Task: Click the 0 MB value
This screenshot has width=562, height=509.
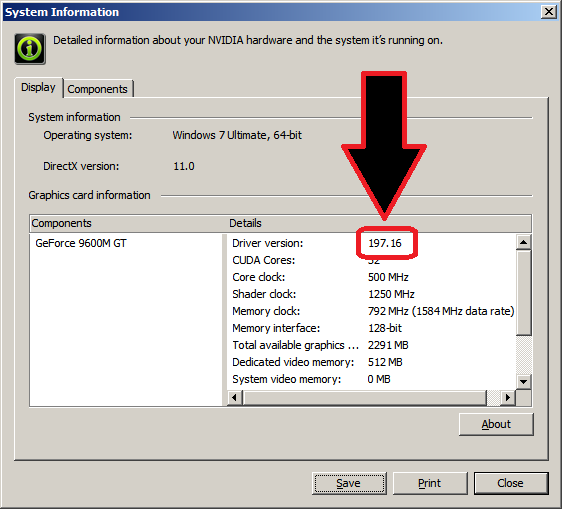Action: [379, 379]
